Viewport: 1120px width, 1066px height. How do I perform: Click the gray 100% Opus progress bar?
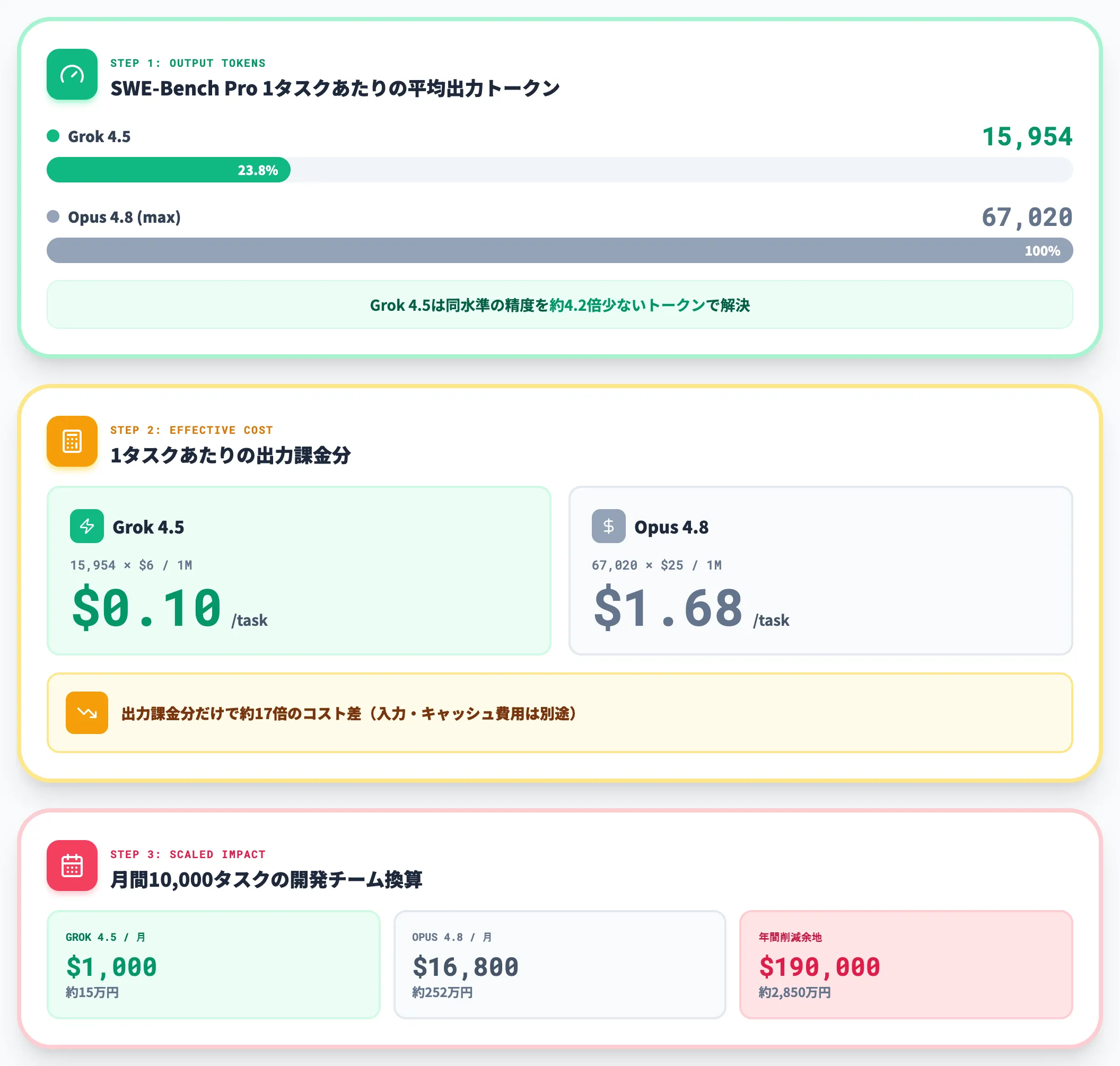(559, 250)
